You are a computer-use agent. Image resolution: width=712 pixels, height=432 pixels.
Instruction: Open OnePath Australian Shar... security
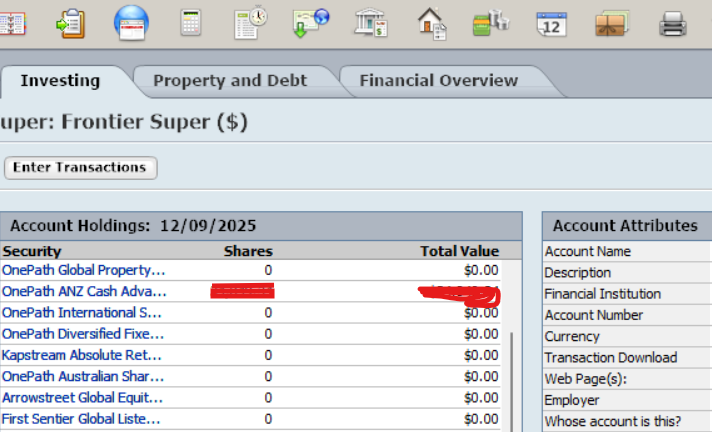click(x=83, y=377)
